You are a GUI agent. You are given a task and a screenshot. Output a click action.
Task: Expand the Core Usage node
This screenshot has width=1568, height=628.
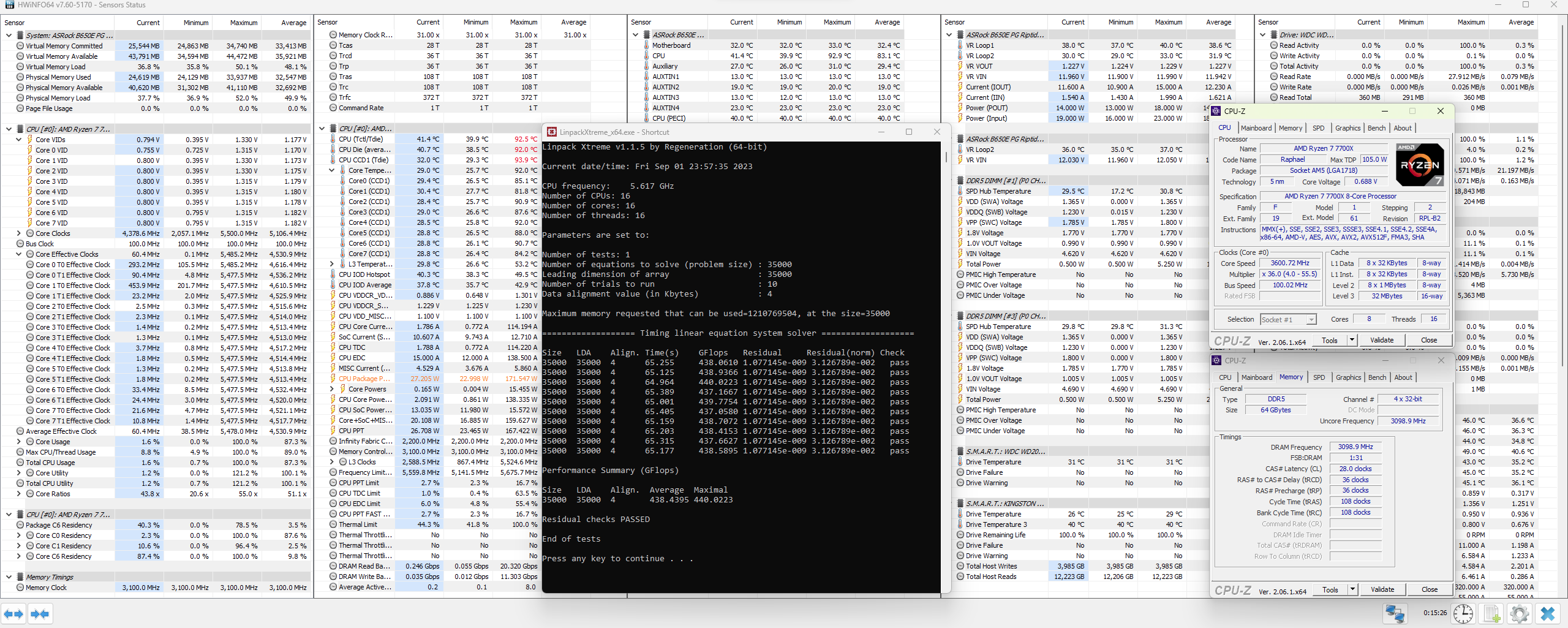[18, 442]
